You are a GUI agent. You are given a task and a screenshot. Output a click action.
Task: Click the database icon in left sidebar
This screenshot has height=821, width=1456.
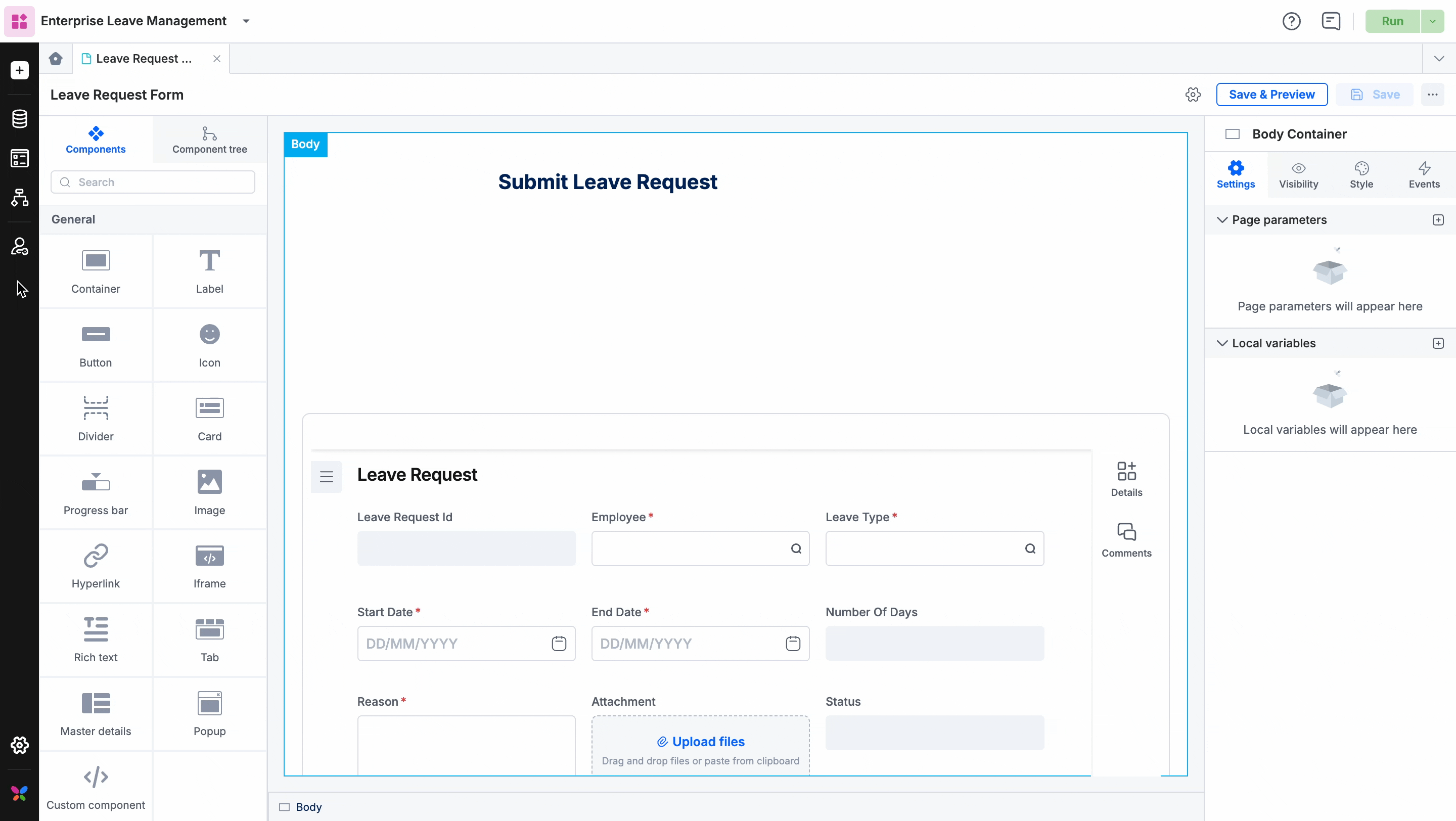(20, 119)
